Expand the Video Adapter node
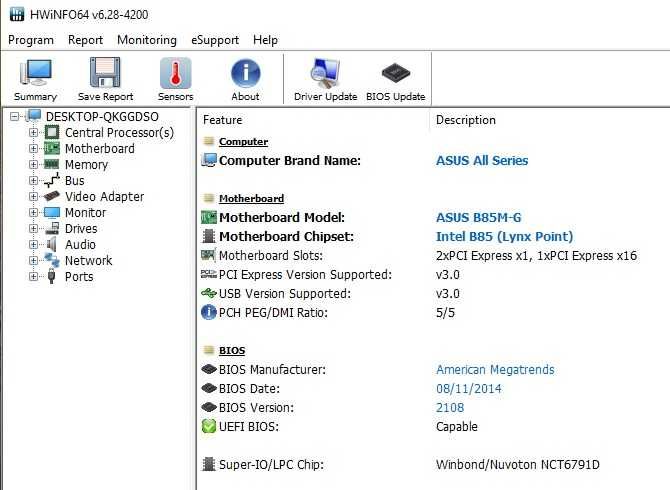670x490 pixels. (33, 197)
